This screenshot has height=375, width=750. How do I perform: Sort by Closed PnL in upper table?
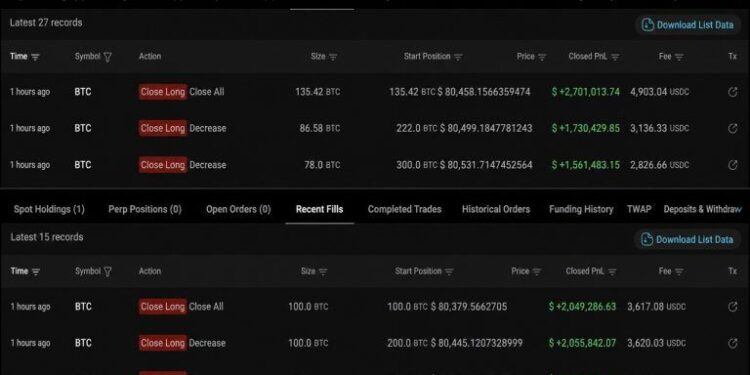tap(615, 57)
